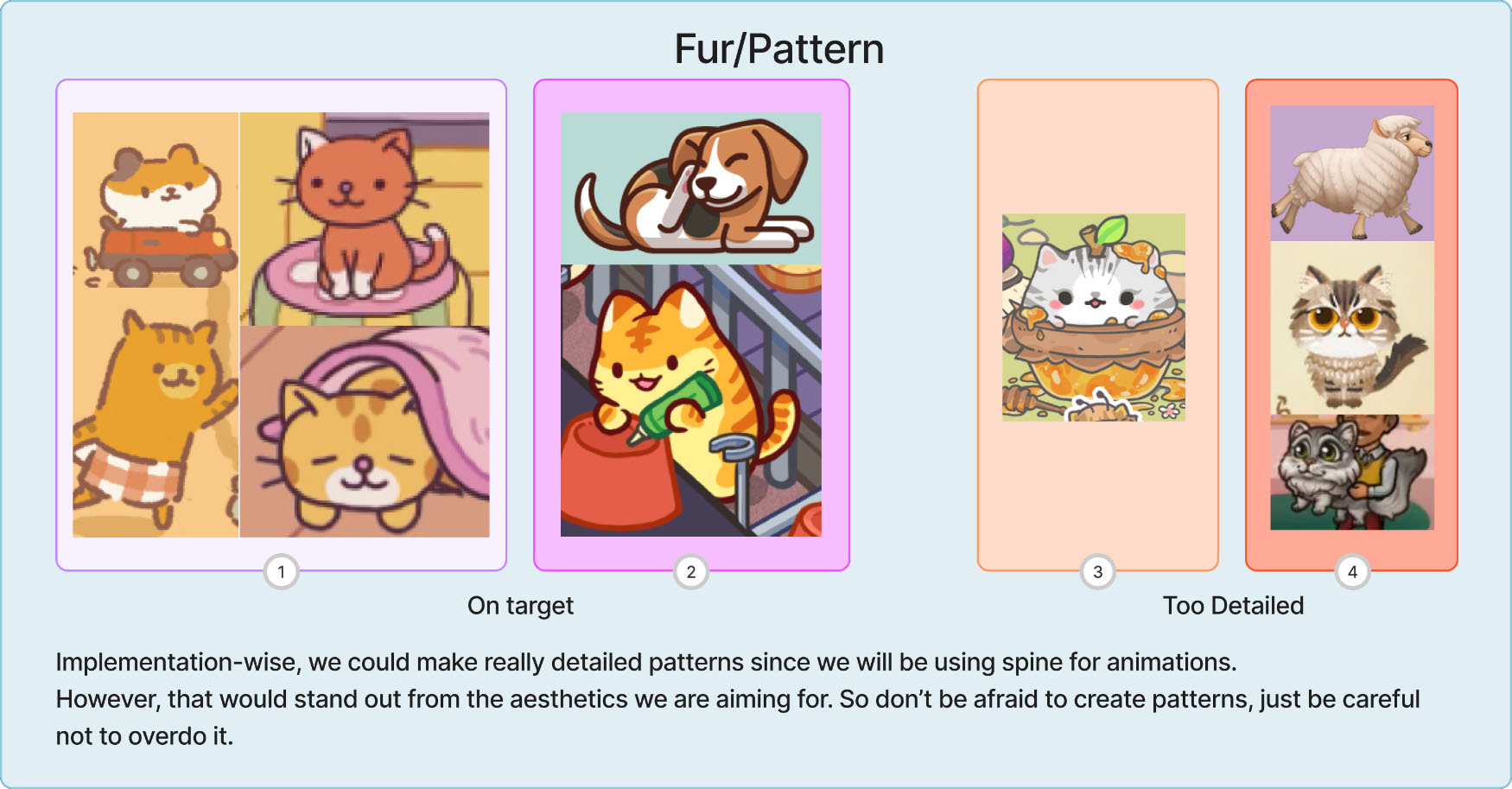The height and width of the screenshot is (789, 1512).
Task: Click the Fur/Pattern title
Action: point(778,49)
